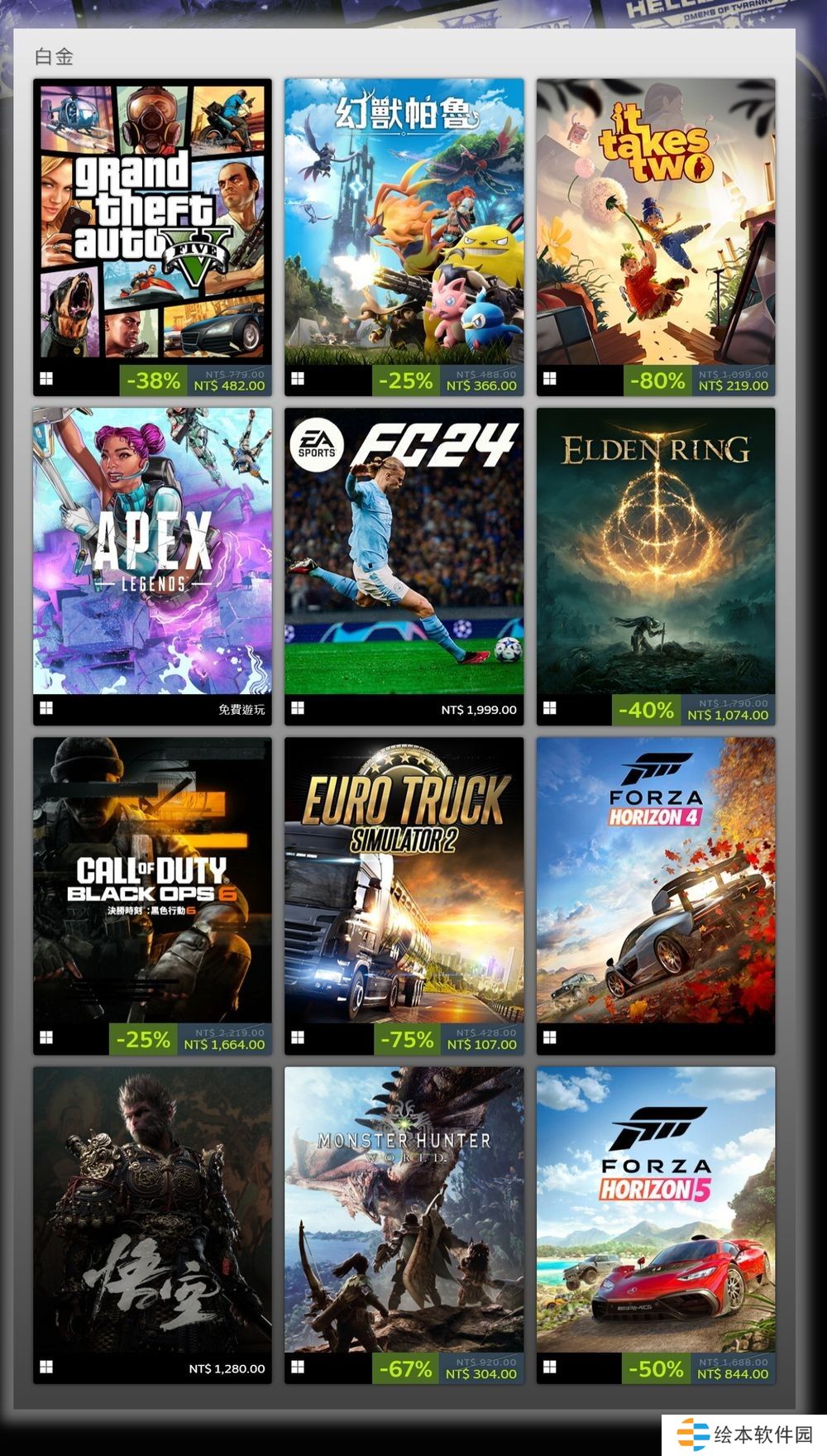This screenshot has width=827, height=1456.
Task: Click NT$ 1,999.00 price for FC 24
Action: [x=479, y=710]
